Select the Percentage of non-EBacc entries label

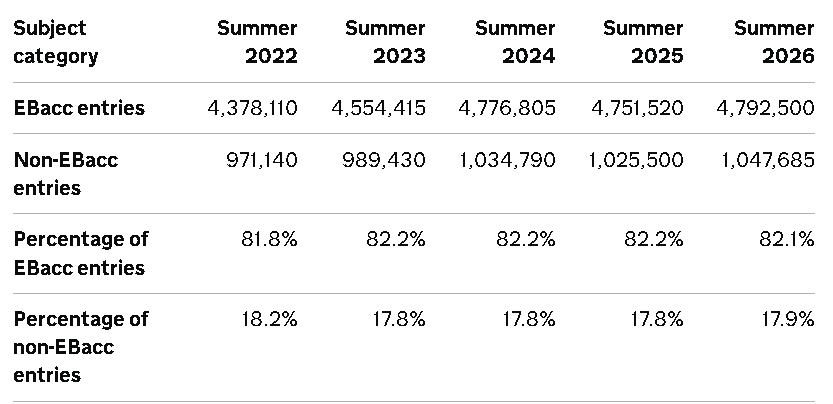81,347
